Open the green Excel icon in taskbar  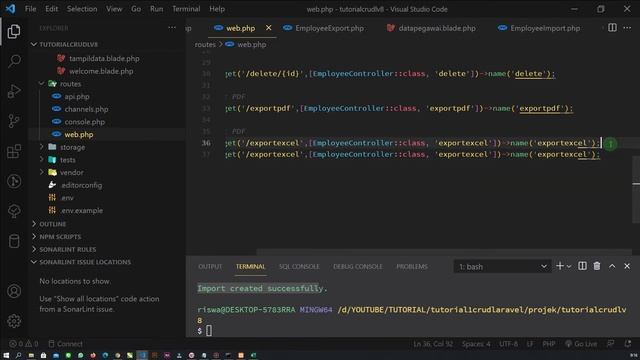pos(253,356)
